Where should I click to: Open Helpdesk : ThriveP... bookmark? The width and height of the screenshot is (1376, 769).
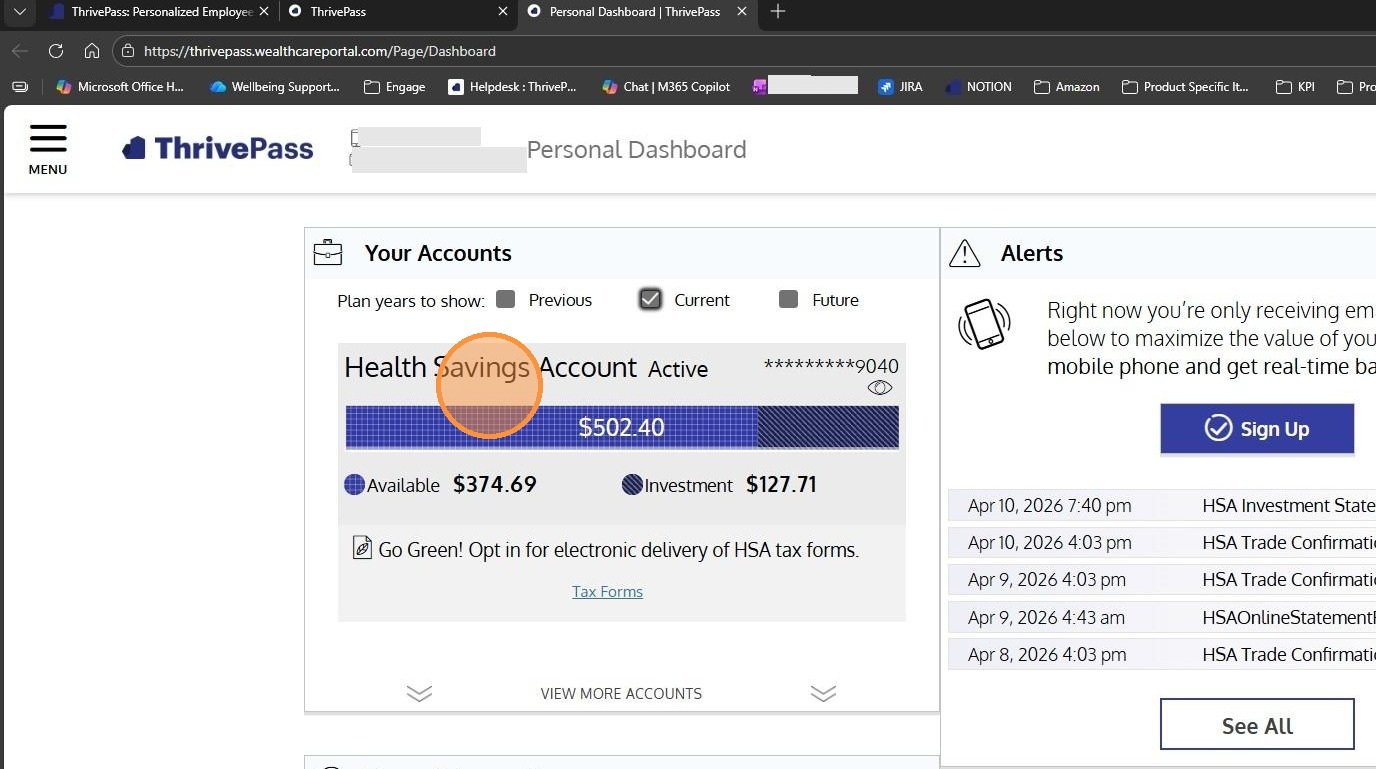pyautogui.click(x=512, y=87)
